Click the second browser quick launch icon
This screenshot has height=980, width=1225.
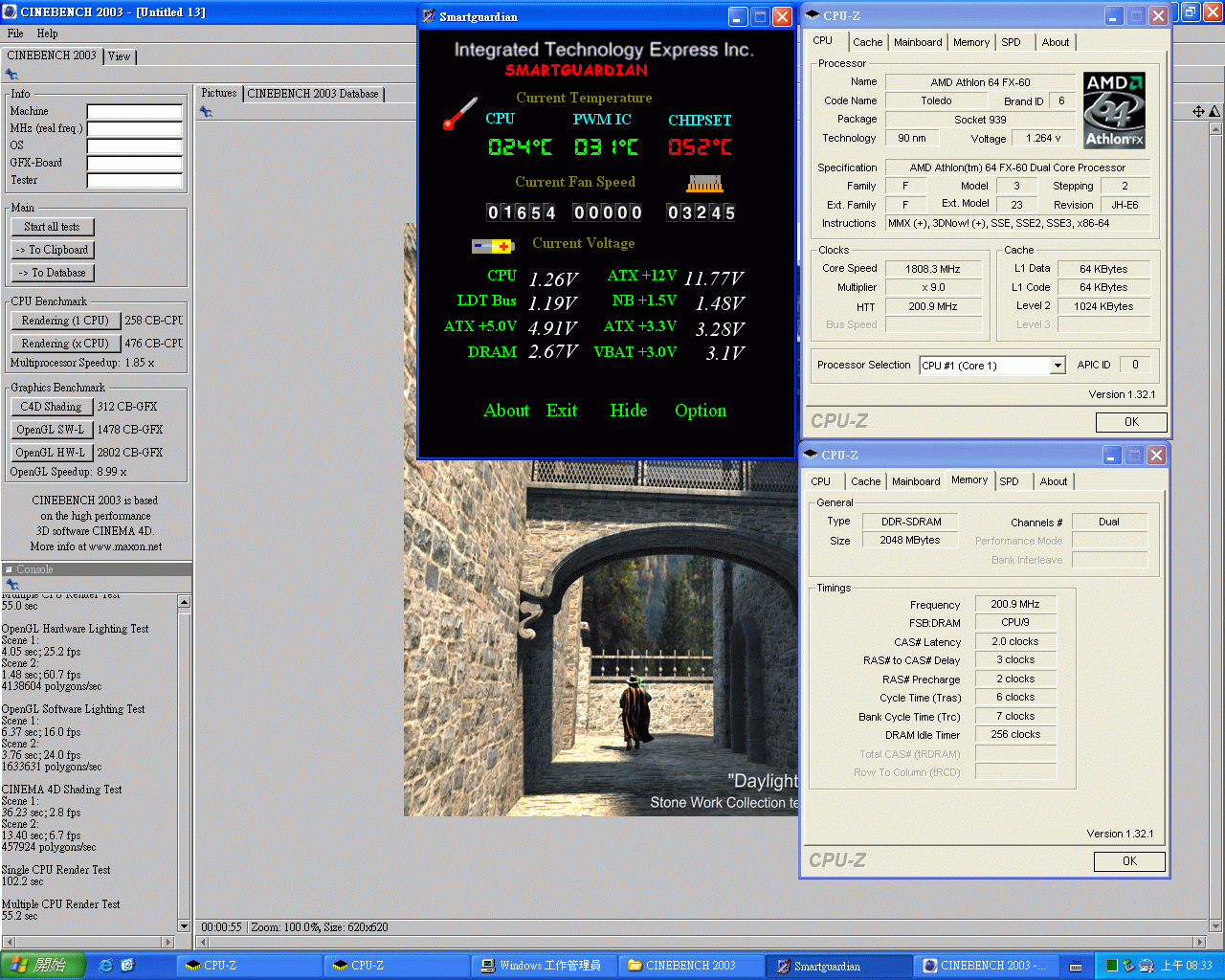pos(127,966)
